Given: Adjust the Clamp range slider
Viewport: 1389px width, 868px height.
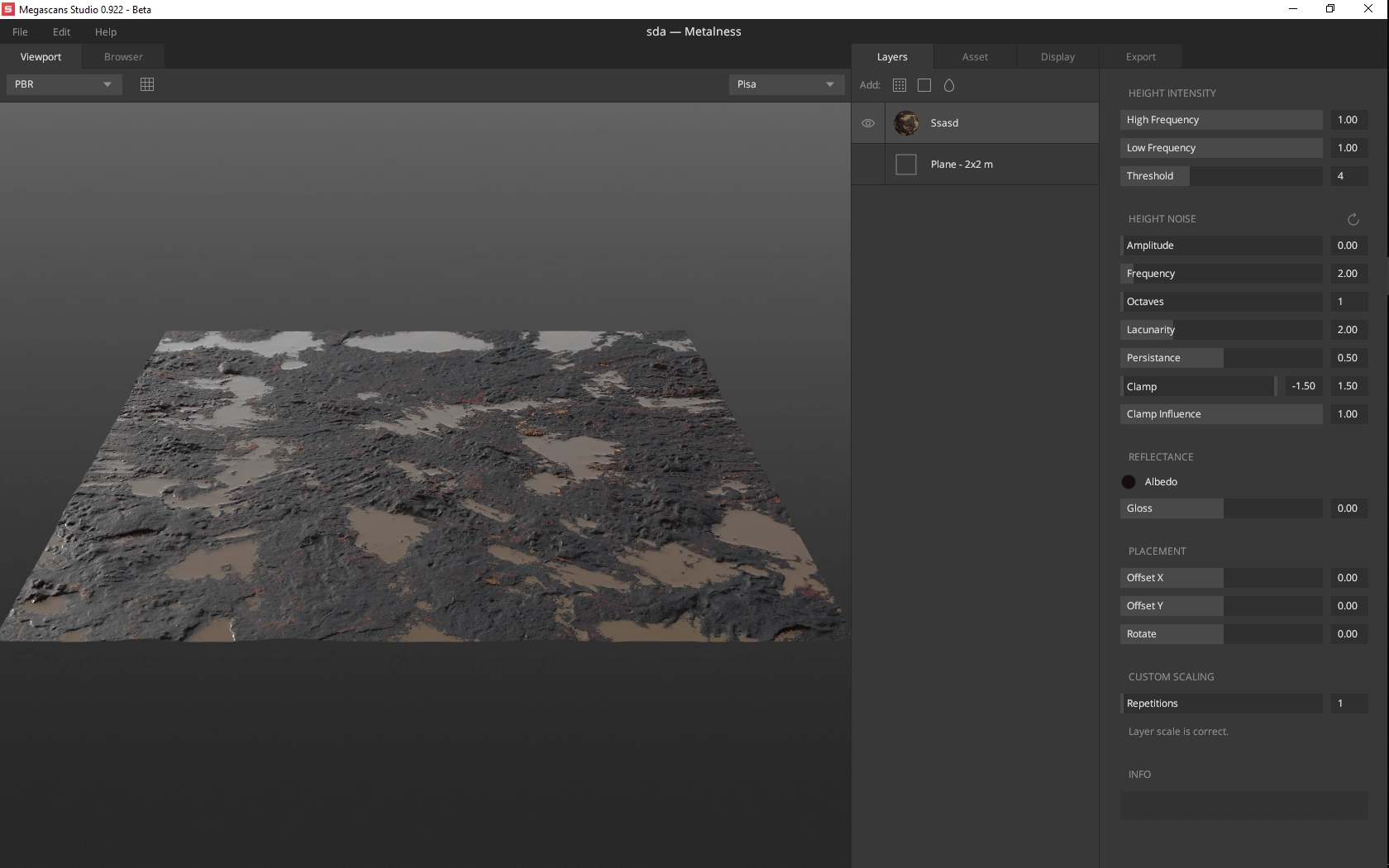Looking at the screenshot, I should (x=1199, y=386).
